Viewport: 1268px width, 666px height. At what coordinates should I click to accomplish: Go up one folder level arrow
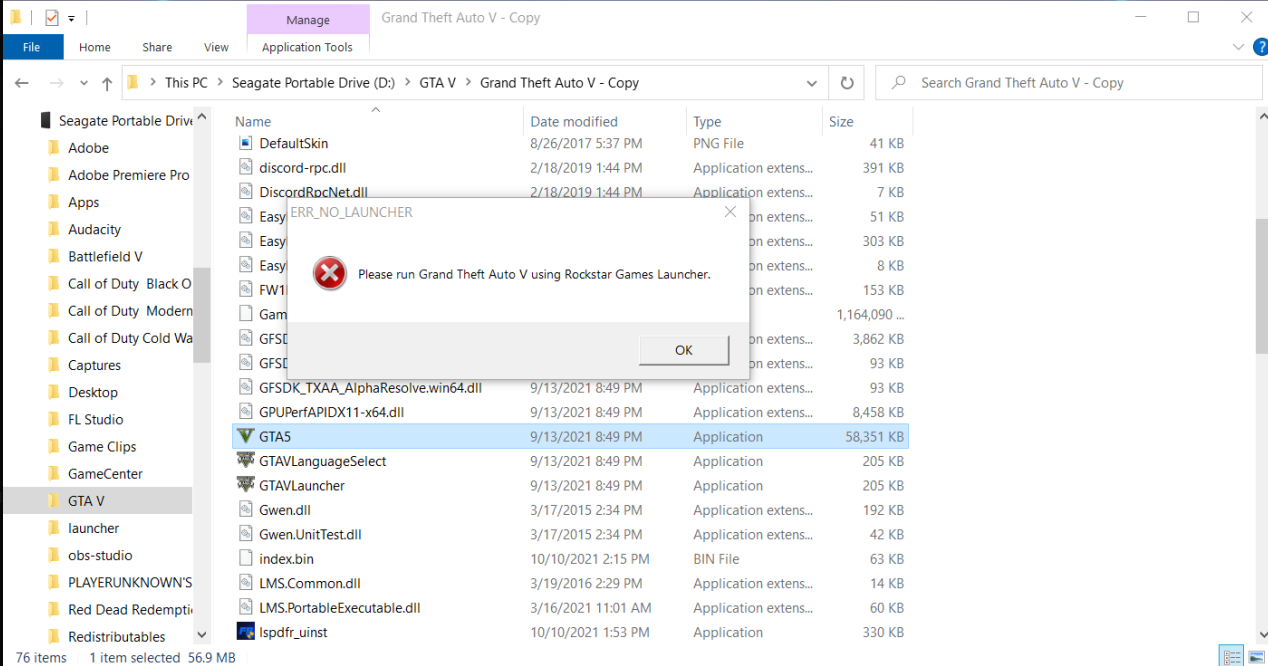click(x=107, y=83)
